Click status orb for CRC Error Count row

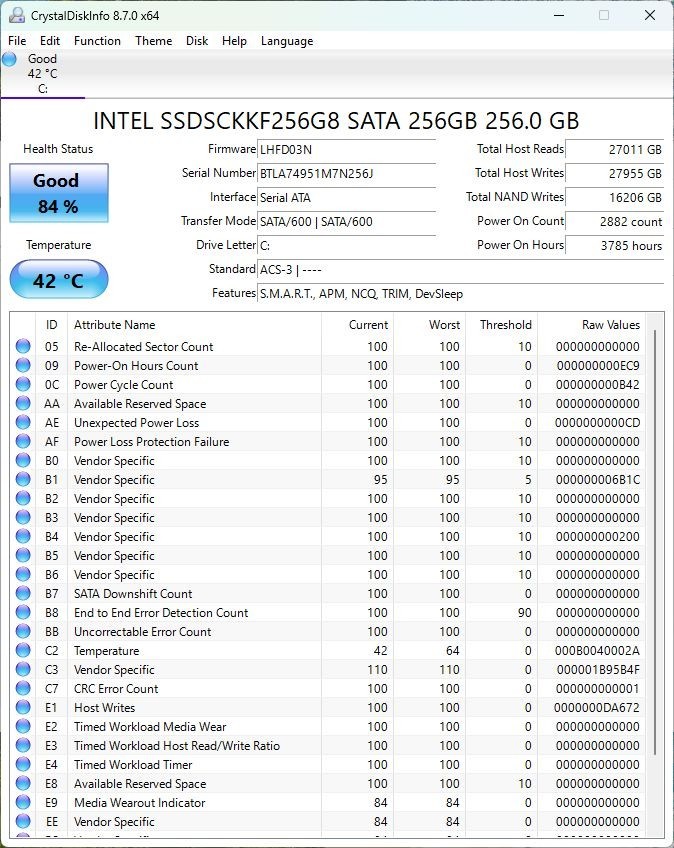tap(23, 688)
